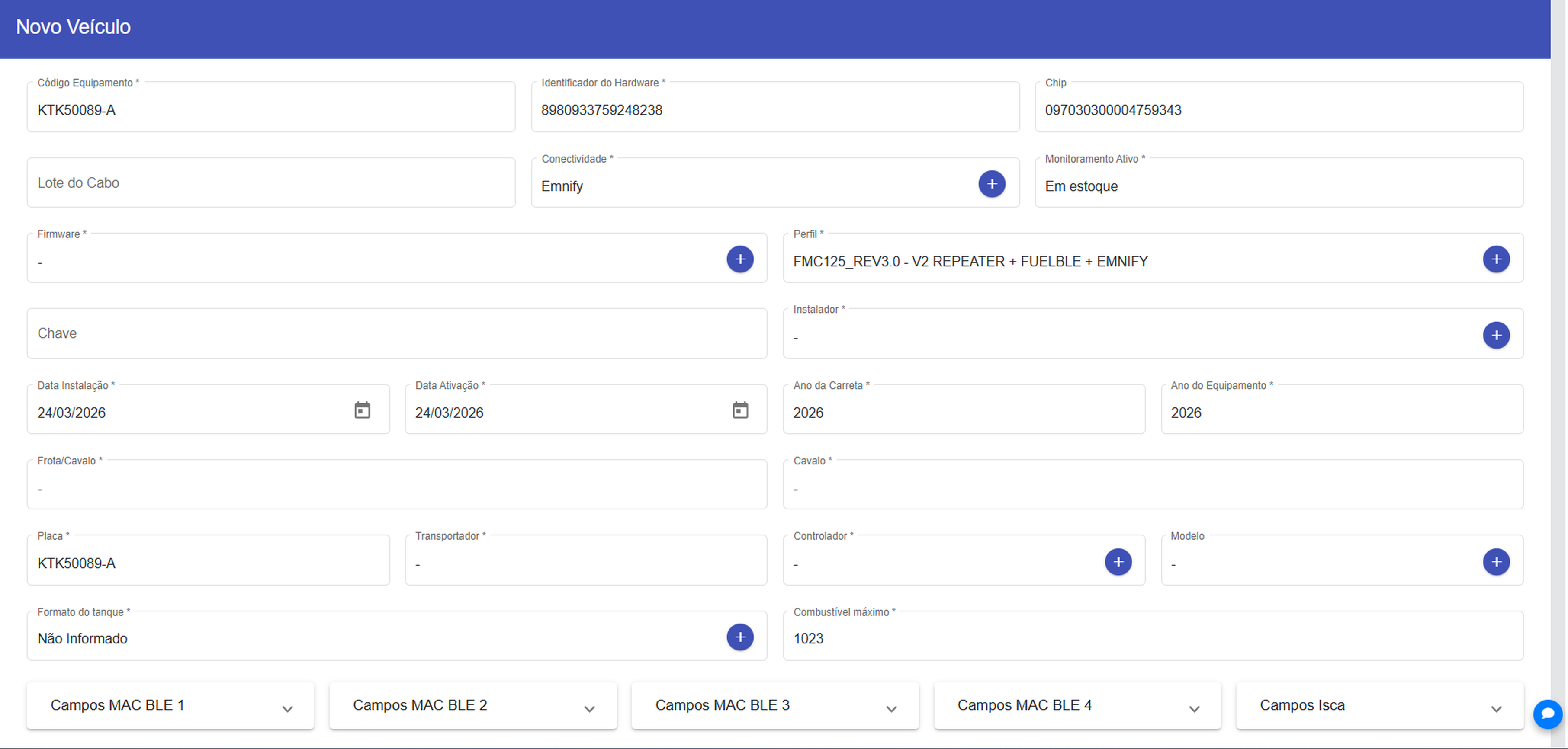
Task: Open the Cavalo selection field
Action: click(x=1153, y=484)
